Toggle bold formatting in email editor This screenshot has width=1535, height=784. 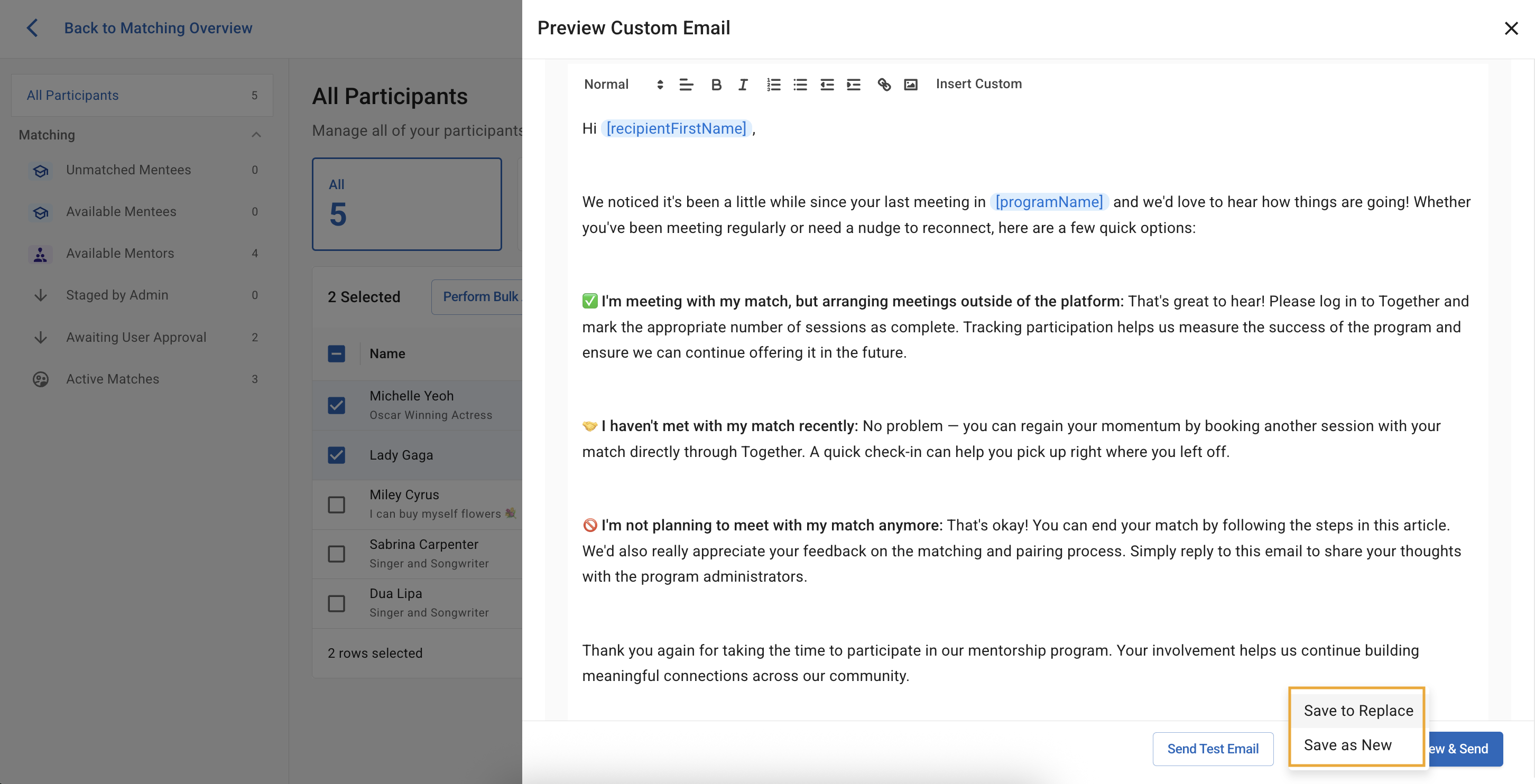coord(716,85)
